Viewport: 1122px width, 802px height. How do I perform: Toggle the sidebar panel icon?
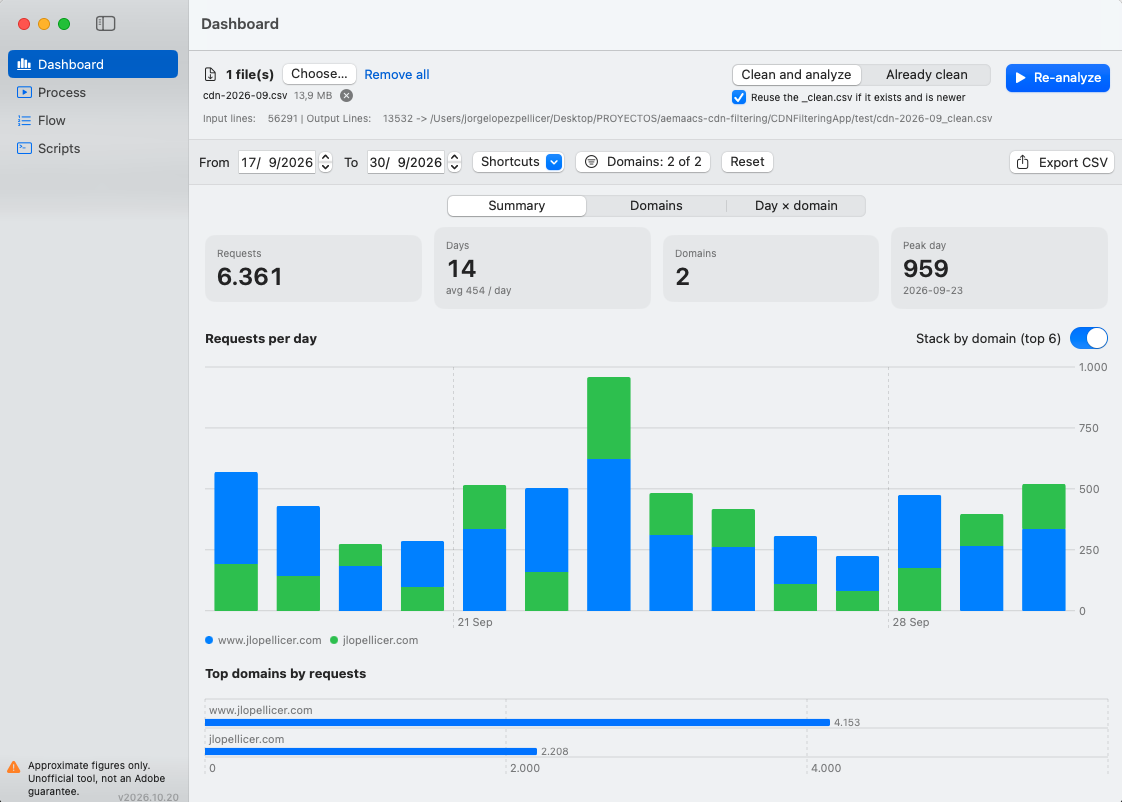(105, 24)
